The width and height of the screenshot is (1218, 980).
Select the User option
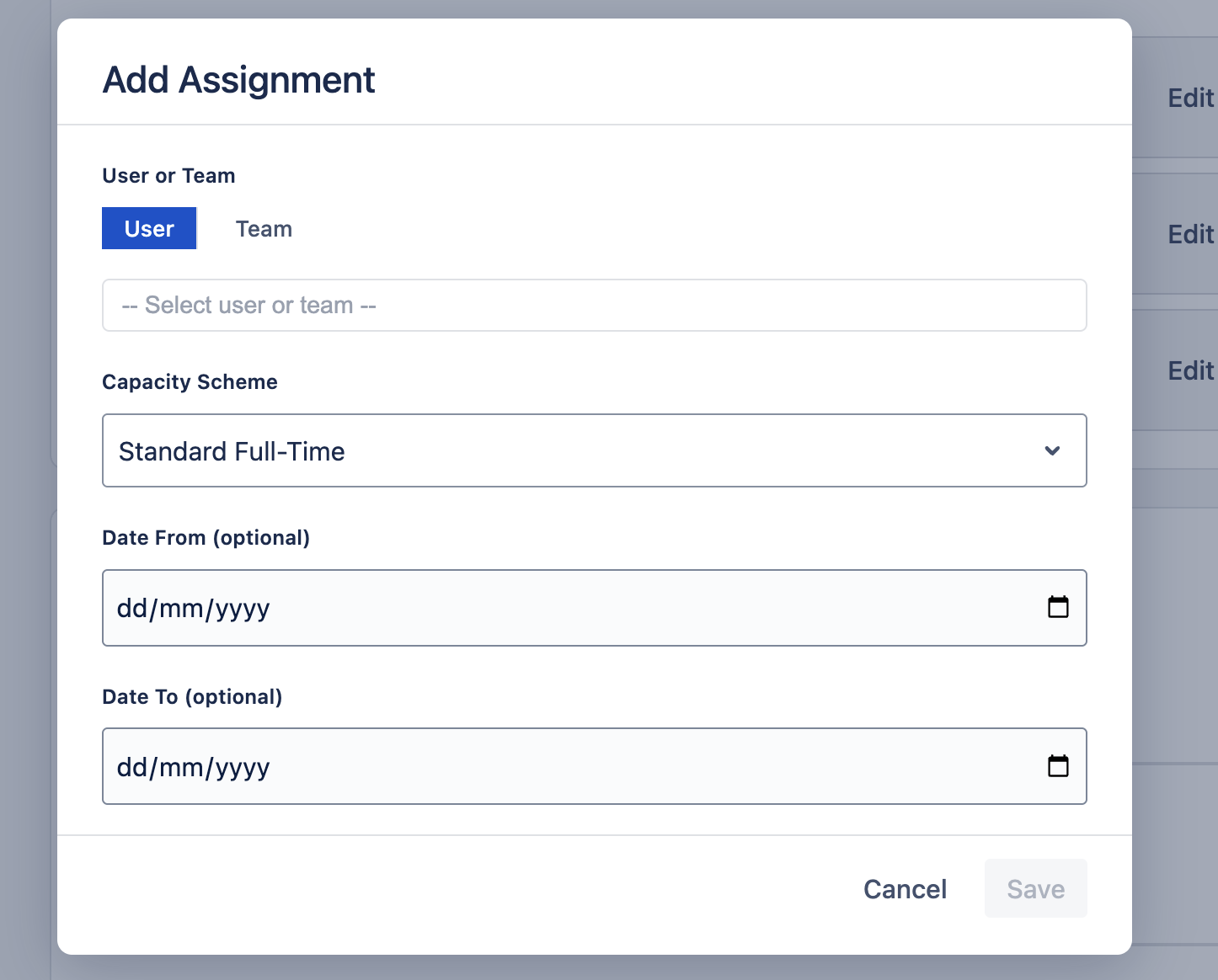coord(148,228)
